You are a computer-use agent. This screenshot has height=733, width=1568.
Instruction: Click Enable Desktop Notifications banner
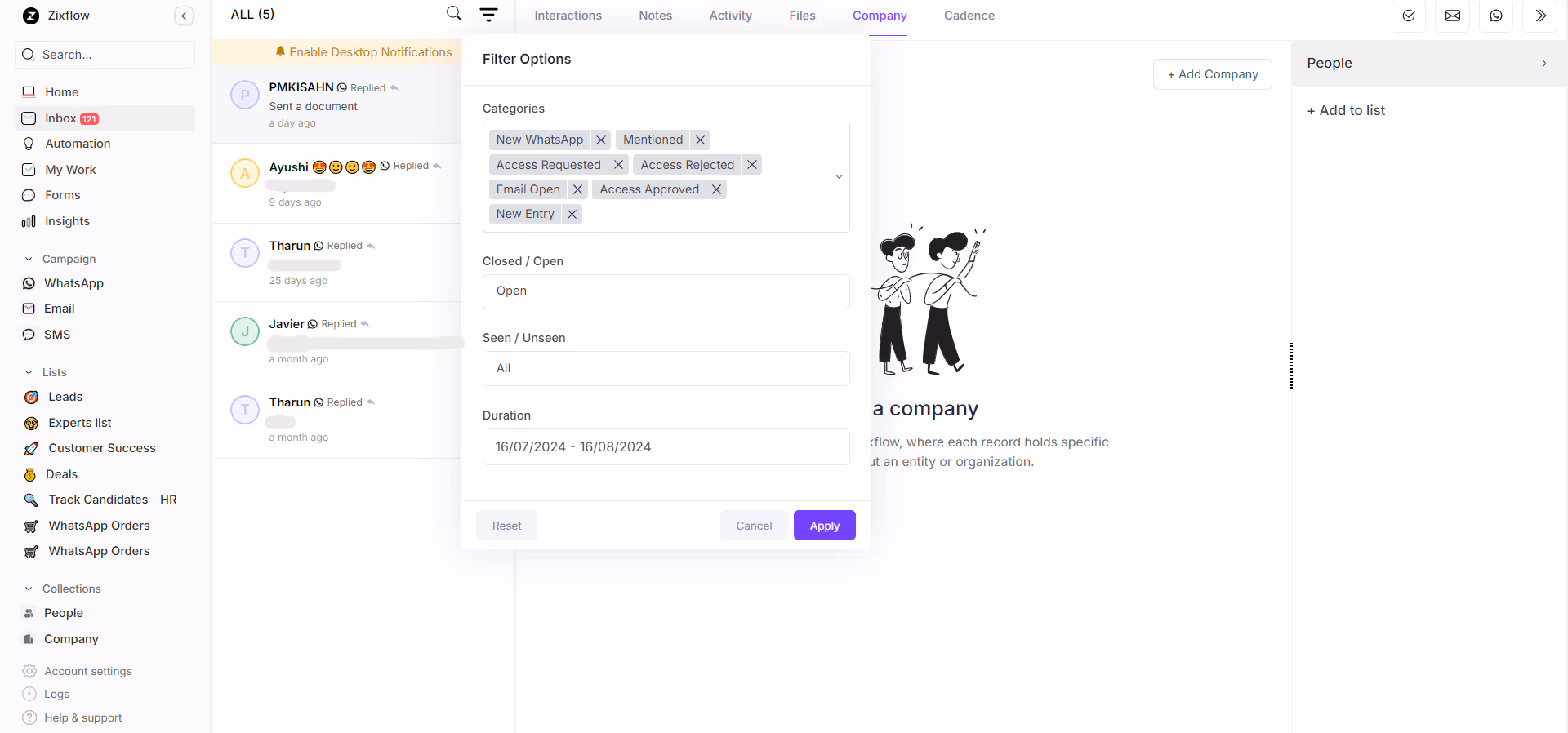point(363,52)
